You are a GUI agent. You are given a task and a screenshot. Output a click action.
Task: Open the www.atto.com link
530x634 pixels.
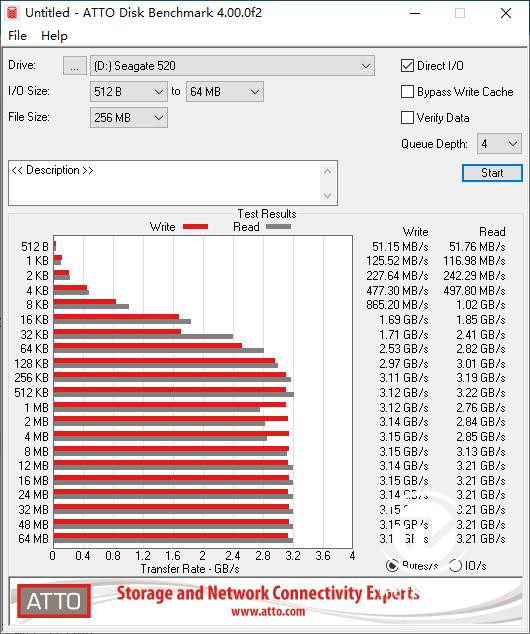point(268,611)
